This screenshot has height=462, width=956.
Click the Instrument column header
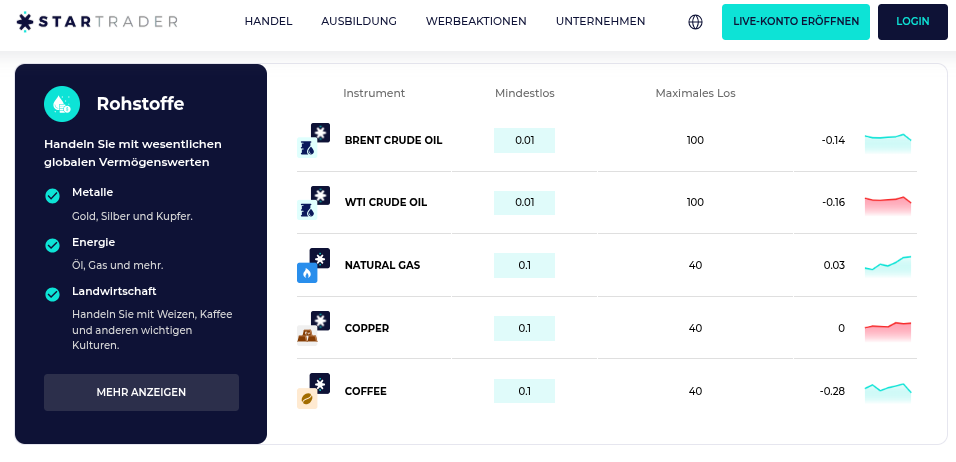click(374, 93)
